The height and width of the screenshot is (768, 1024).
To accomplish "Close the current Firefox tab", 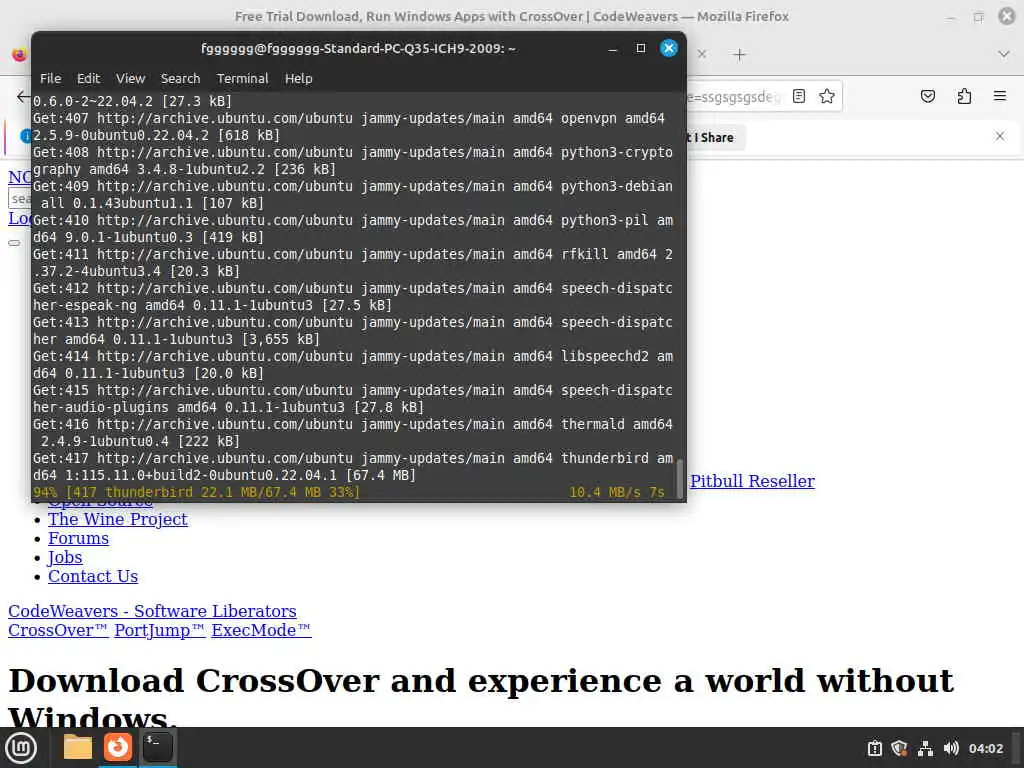I will [702, 54].
